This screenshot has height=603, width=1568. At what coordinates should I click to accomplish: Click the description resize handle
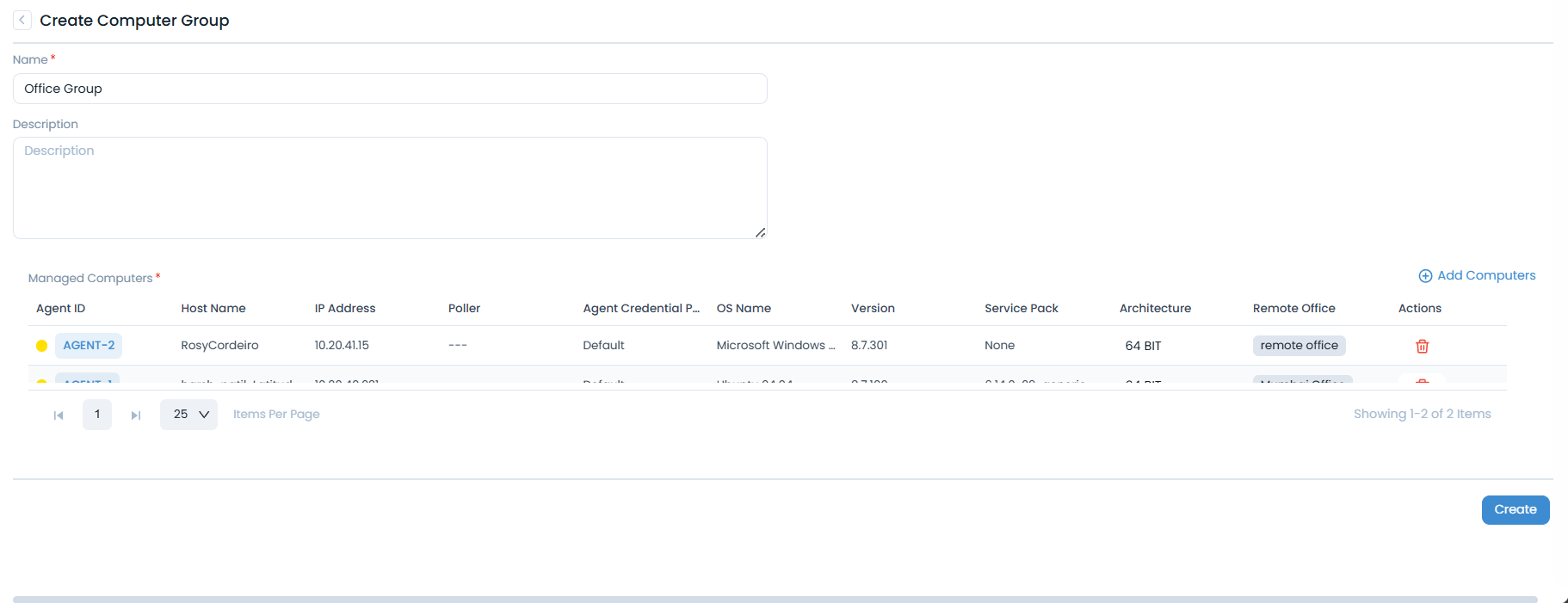pos(760,232)
